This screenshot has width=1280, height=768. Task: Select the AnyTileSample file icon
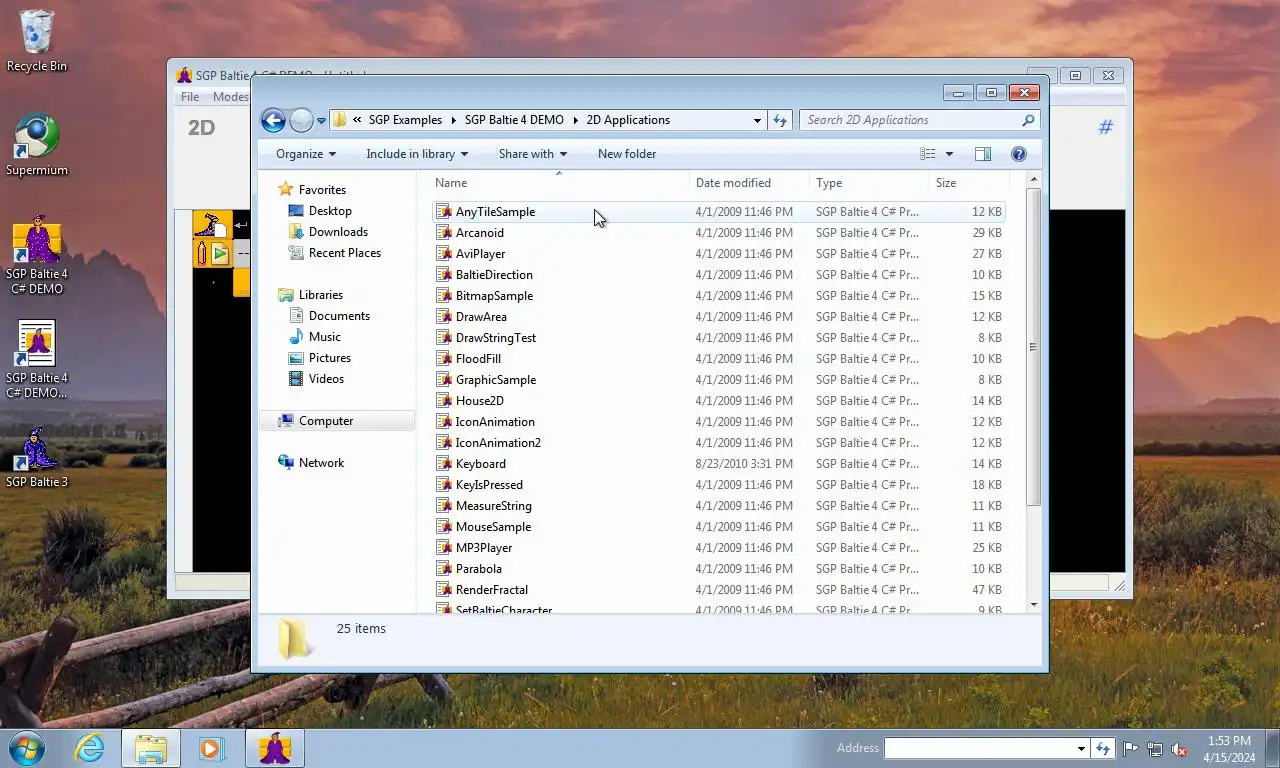click(x=445, y=212)
